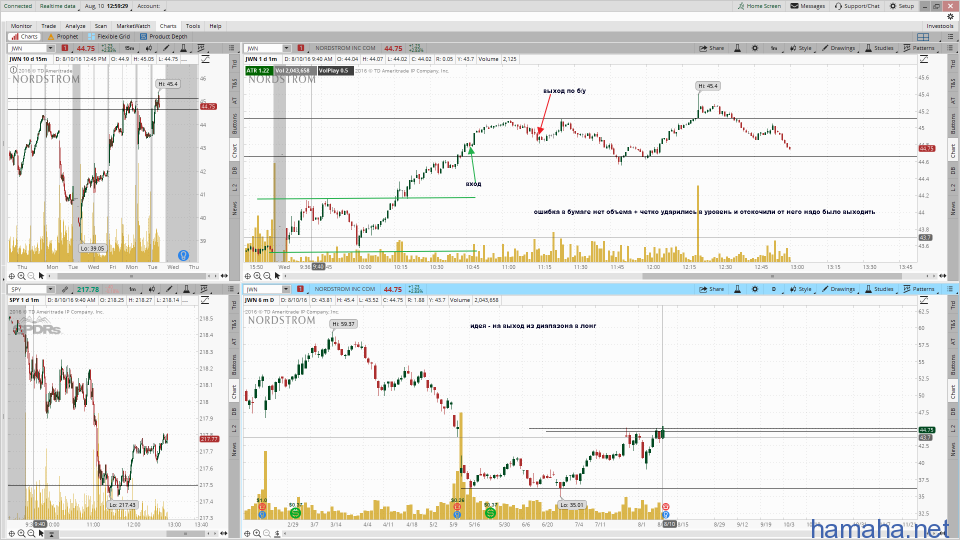Open the 1m timeframe selector in SPY chart

click(132, 290)
